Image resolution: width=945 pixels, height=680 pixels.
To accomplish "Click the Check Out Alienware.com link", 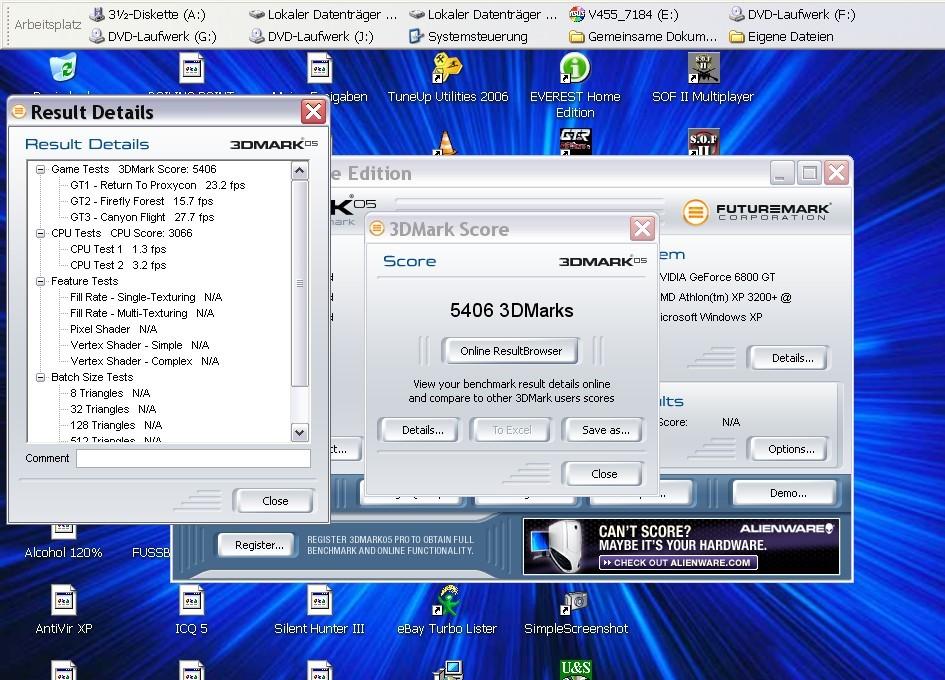I will (x=678, y=562).
